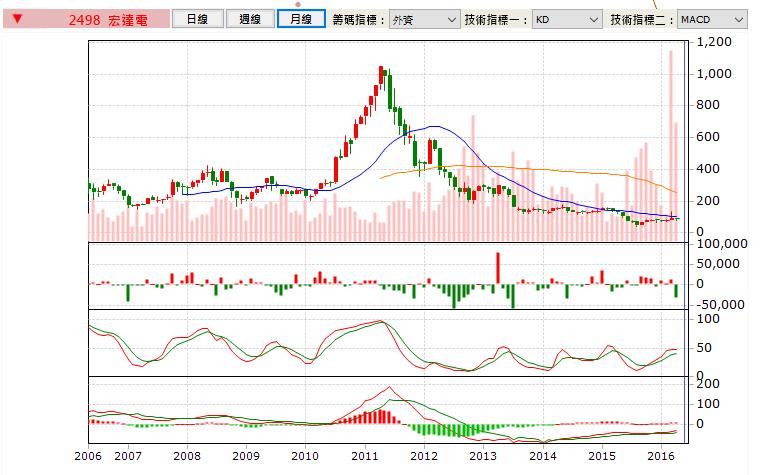Image resolution: width=762 pixels, height=475 pixels.
Task: Click the 2016 label on time axis
Action: click(x=659, y=455)
